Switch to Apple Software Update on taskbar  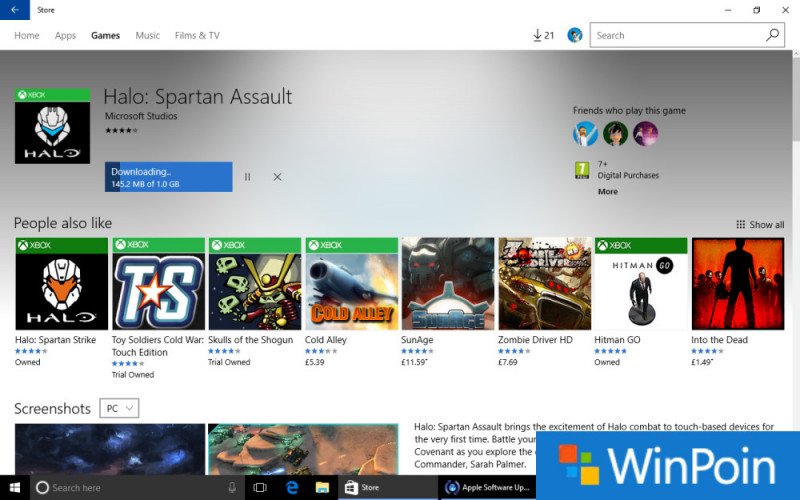coord(487,488)
